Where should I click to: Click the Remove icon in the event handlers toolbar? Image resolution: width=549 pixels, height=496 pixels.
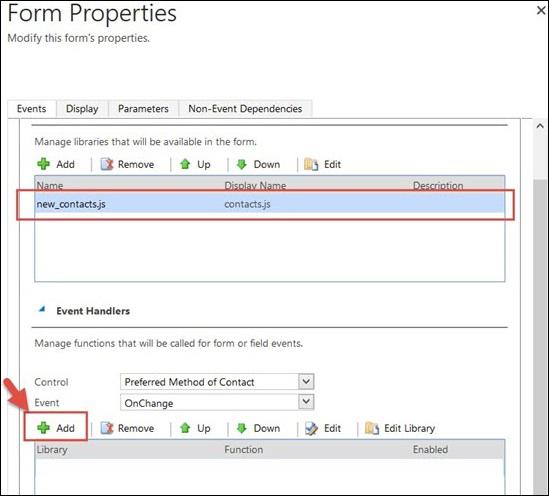[107, 428]
